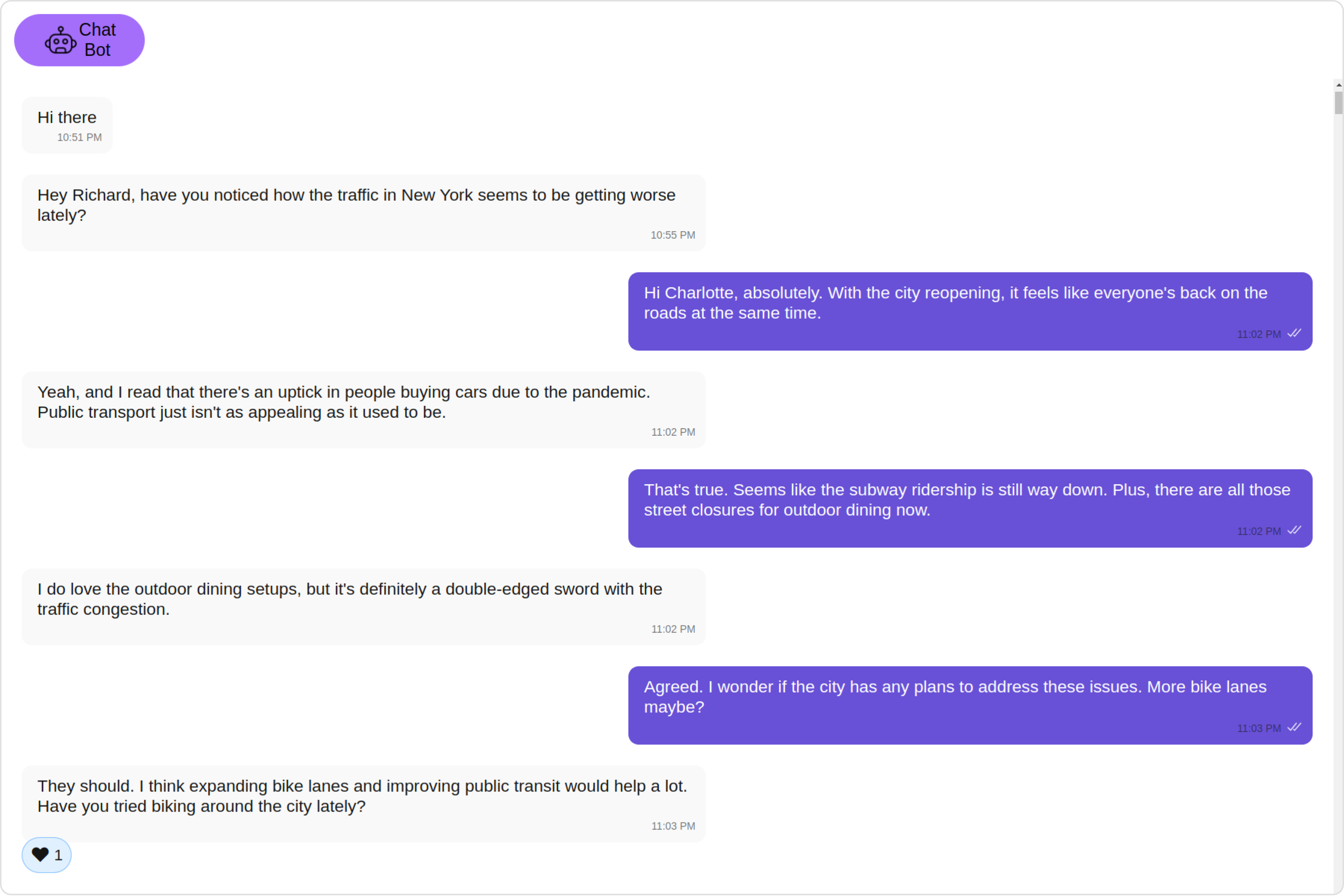Click the message about New York traffic getting worse
This screenshot has height=896, width=1344.
(x=363, y=213)
